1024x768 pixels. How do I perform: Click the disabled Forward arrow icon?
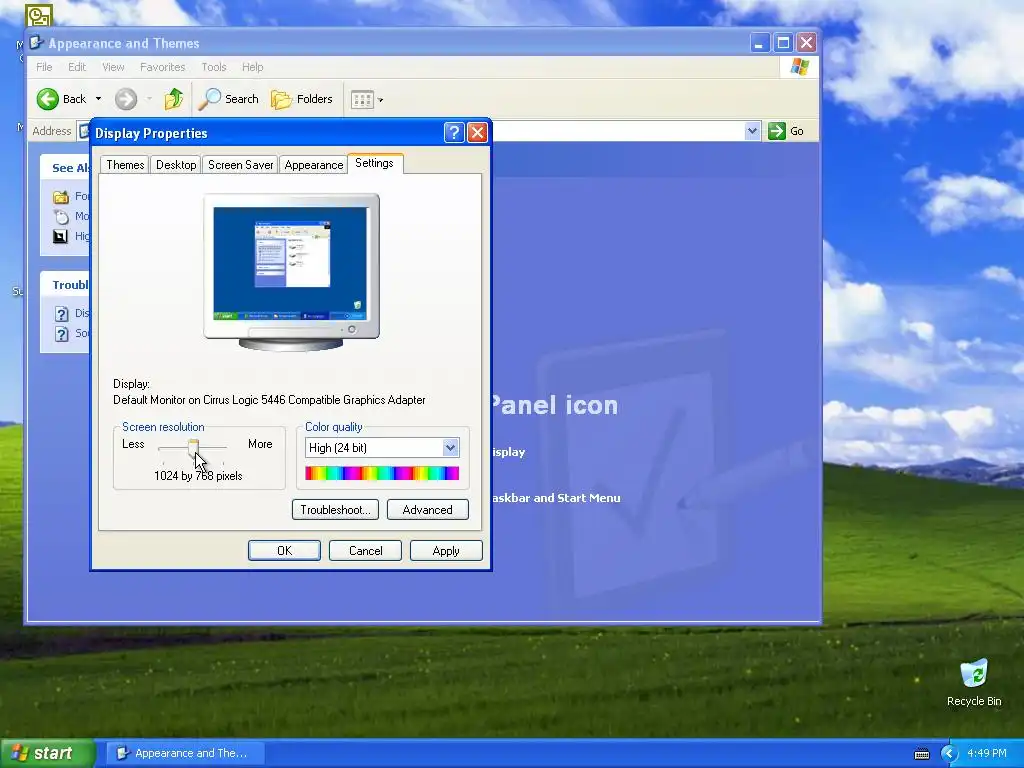[125, 99]
